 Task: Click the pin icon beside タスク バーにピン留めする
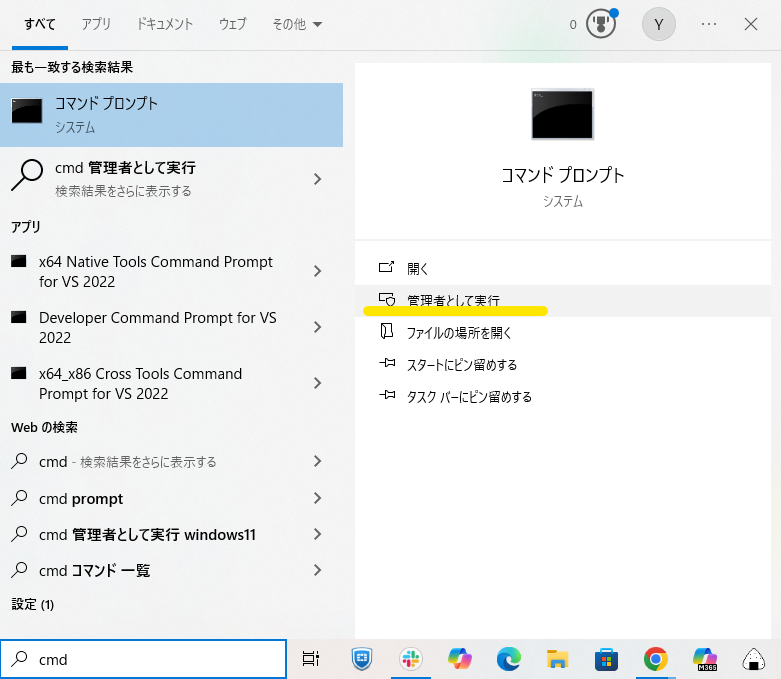(387, 395)
